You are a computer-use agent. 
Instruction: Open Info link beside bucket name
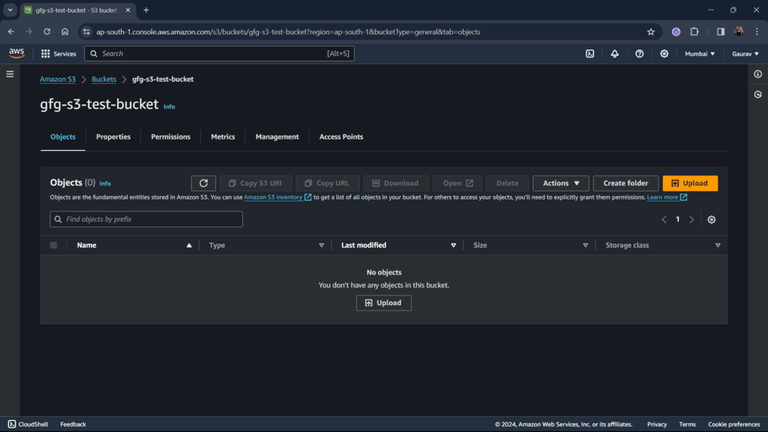coord(169,107)
